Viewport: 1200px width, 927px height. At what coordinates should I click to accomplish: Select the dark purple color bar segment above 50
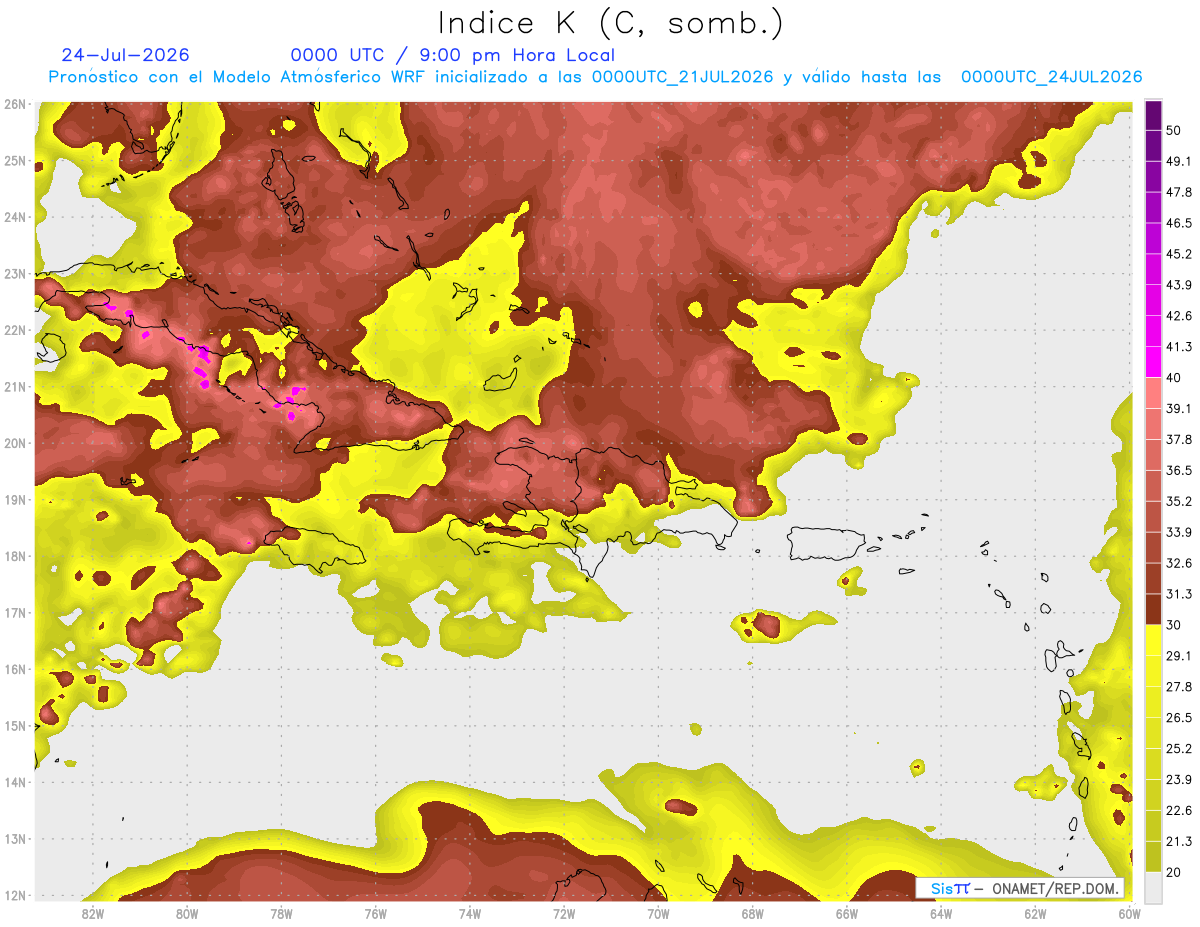pyautogui.click(x=1153, y=114)
